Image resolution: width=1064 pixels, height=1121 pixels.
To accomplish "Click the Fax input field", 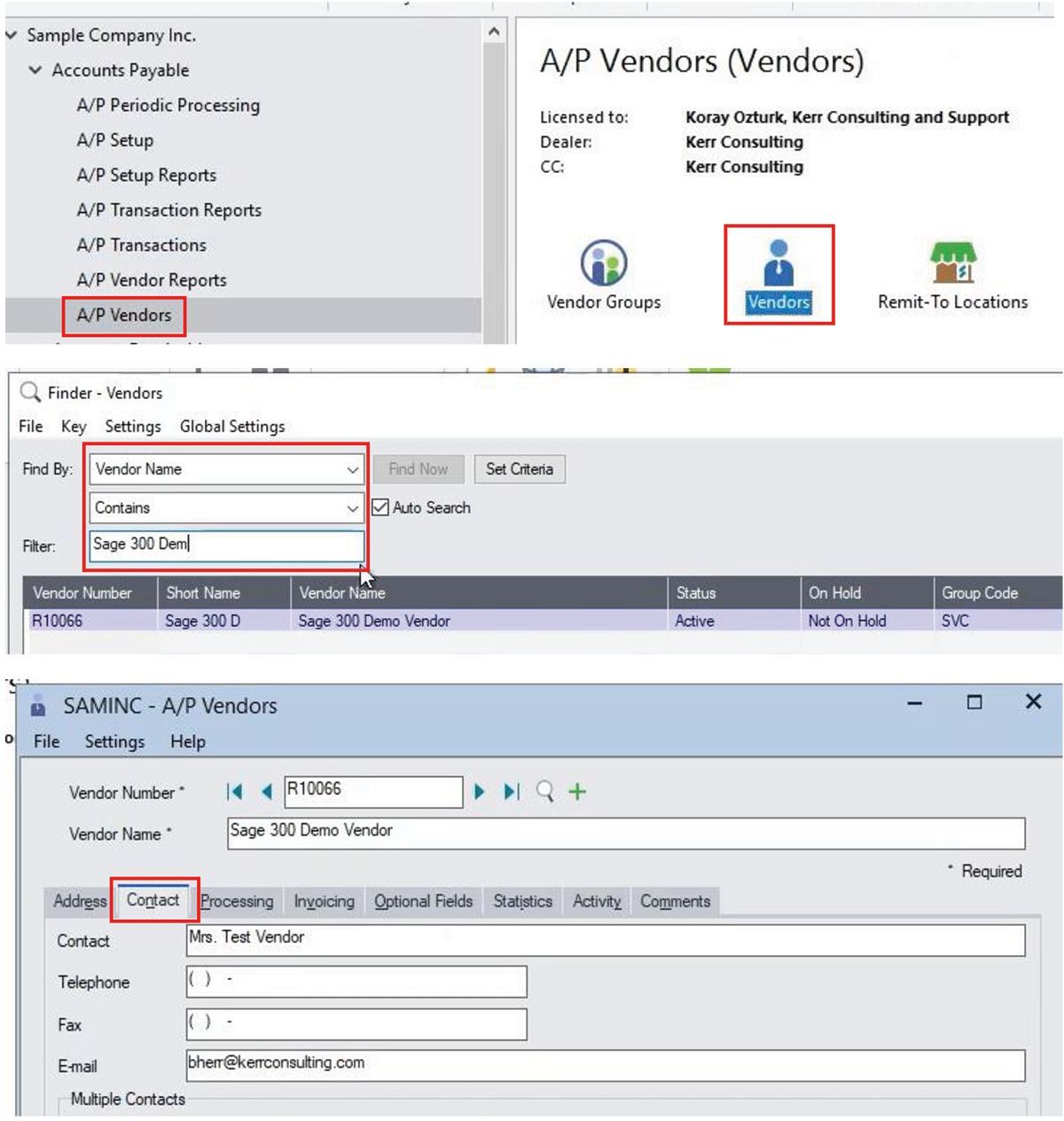I will 356,1023.
